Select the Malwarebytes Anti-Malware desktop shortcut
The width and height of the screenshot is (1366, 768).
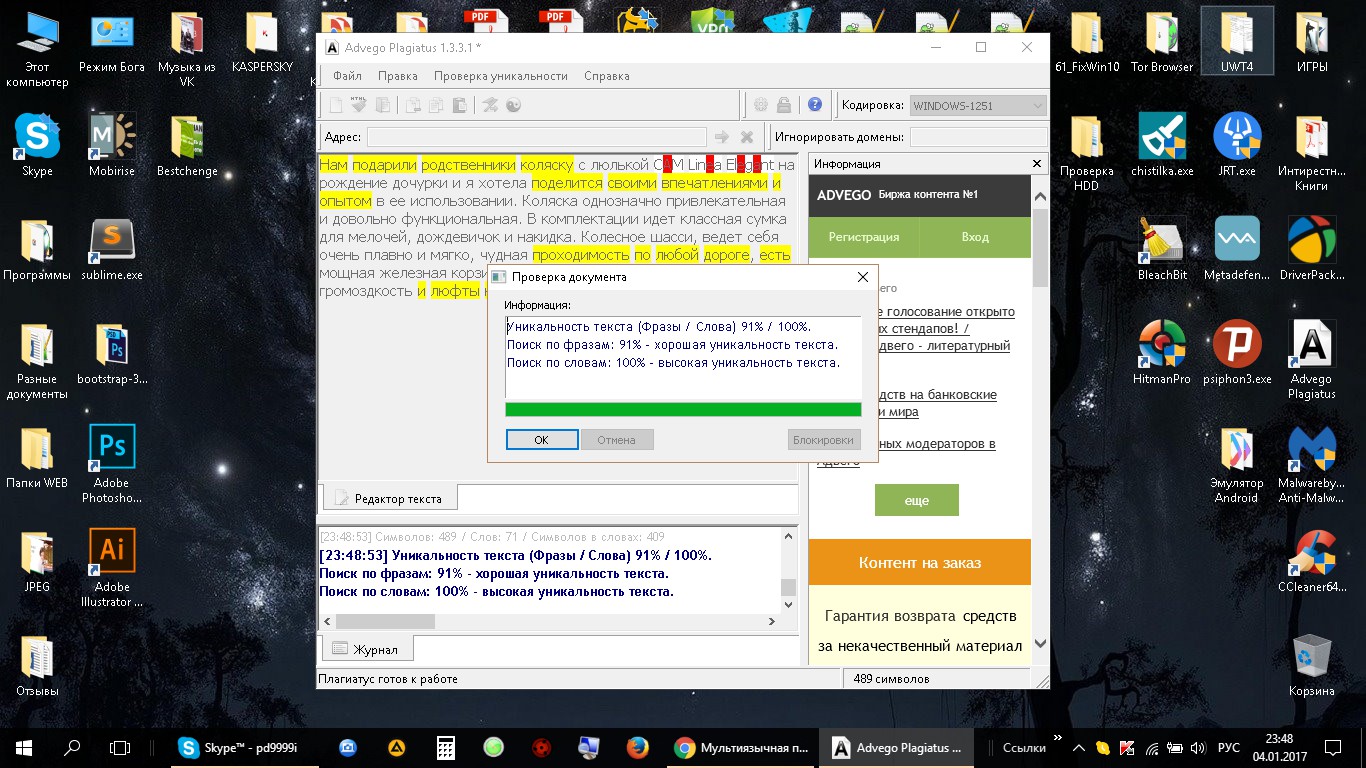click(x=1311, y=465)
